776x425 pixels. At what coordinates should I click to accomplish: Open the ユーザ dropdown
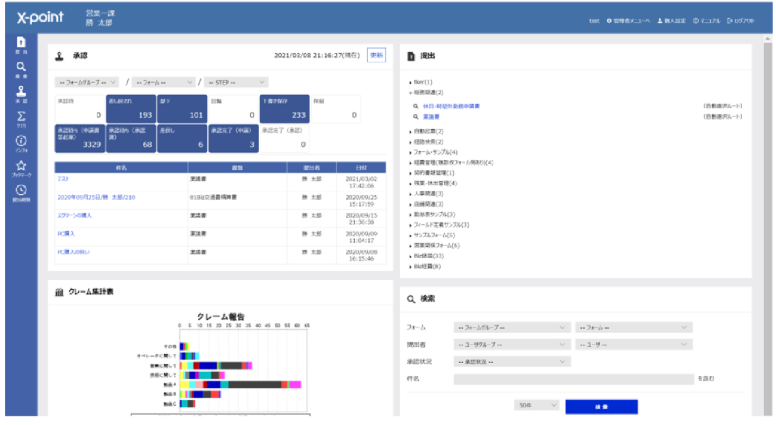pyautogui.click(x=633, y=344)
